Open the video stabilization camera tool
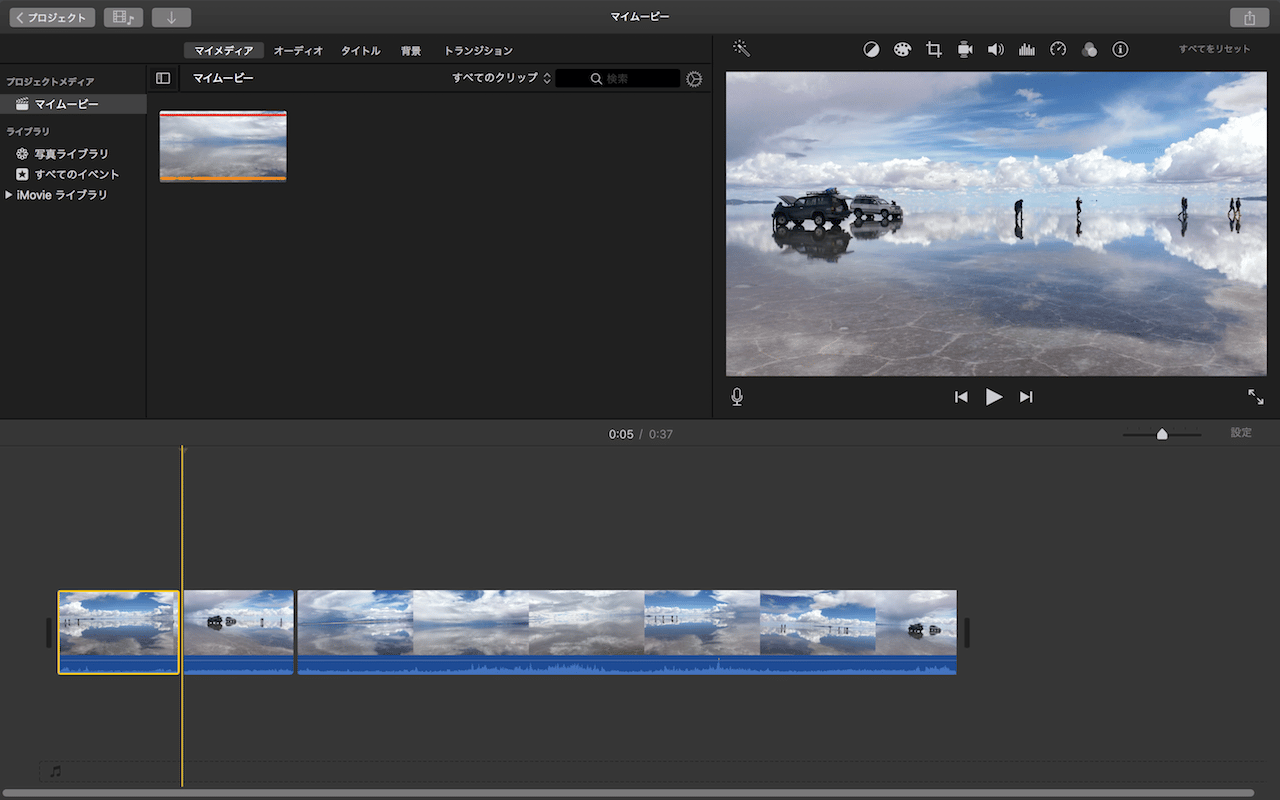This screenshot has height=800, width=1280. coord(965,49)
